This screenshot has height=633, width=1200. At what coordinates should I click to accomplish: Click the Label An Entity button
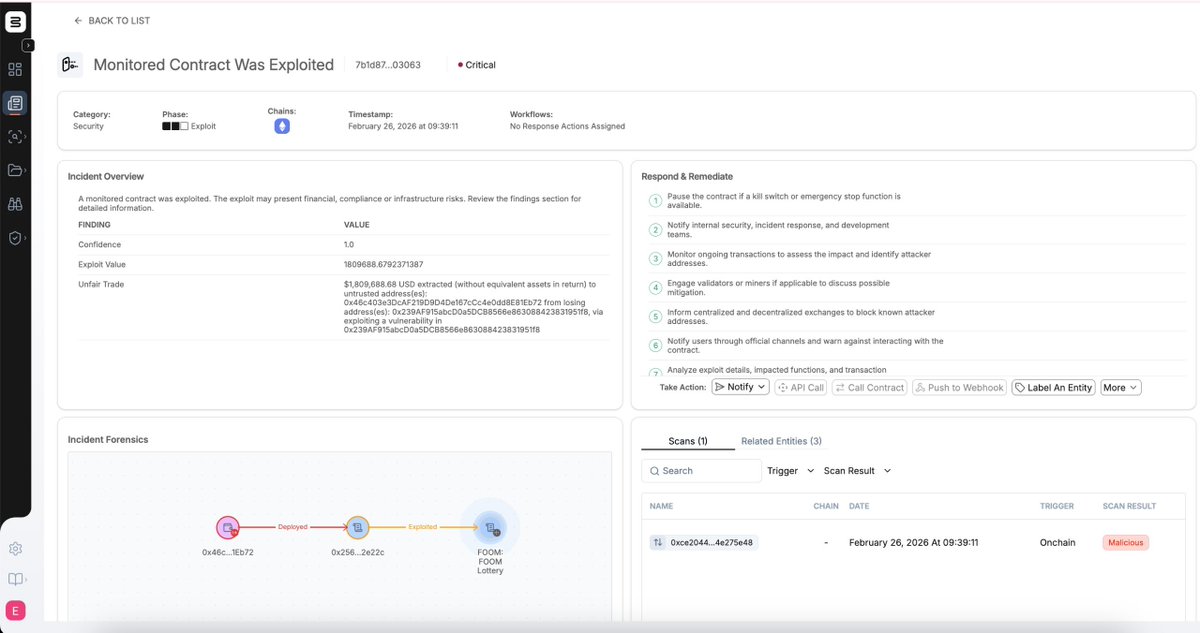coord(1053,387)
